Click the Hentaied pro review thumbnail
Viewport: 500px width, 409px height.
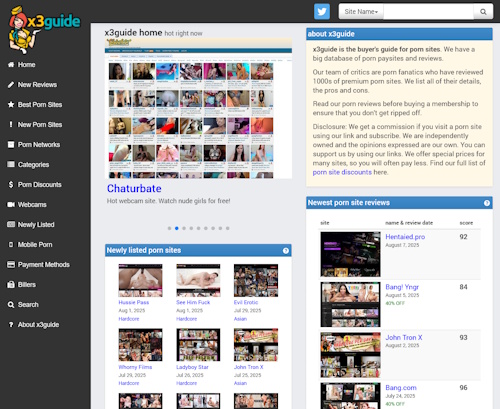coord(350,254)
